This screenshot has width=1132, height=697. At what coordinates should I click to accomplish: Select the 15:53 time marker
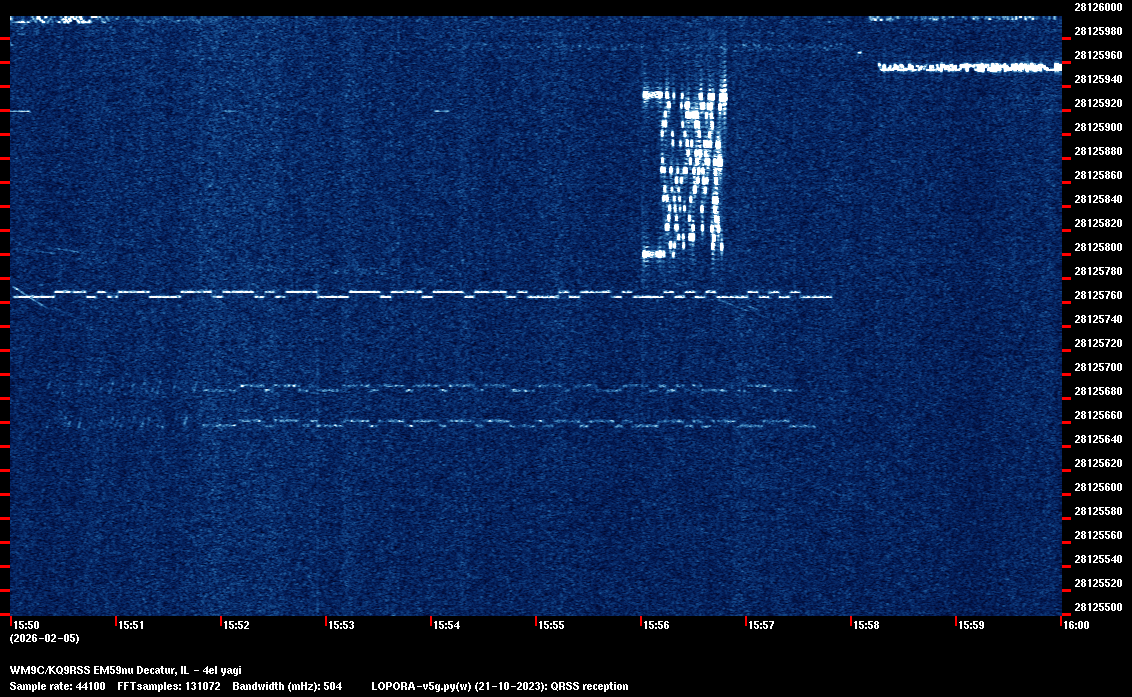pos(342,625)
